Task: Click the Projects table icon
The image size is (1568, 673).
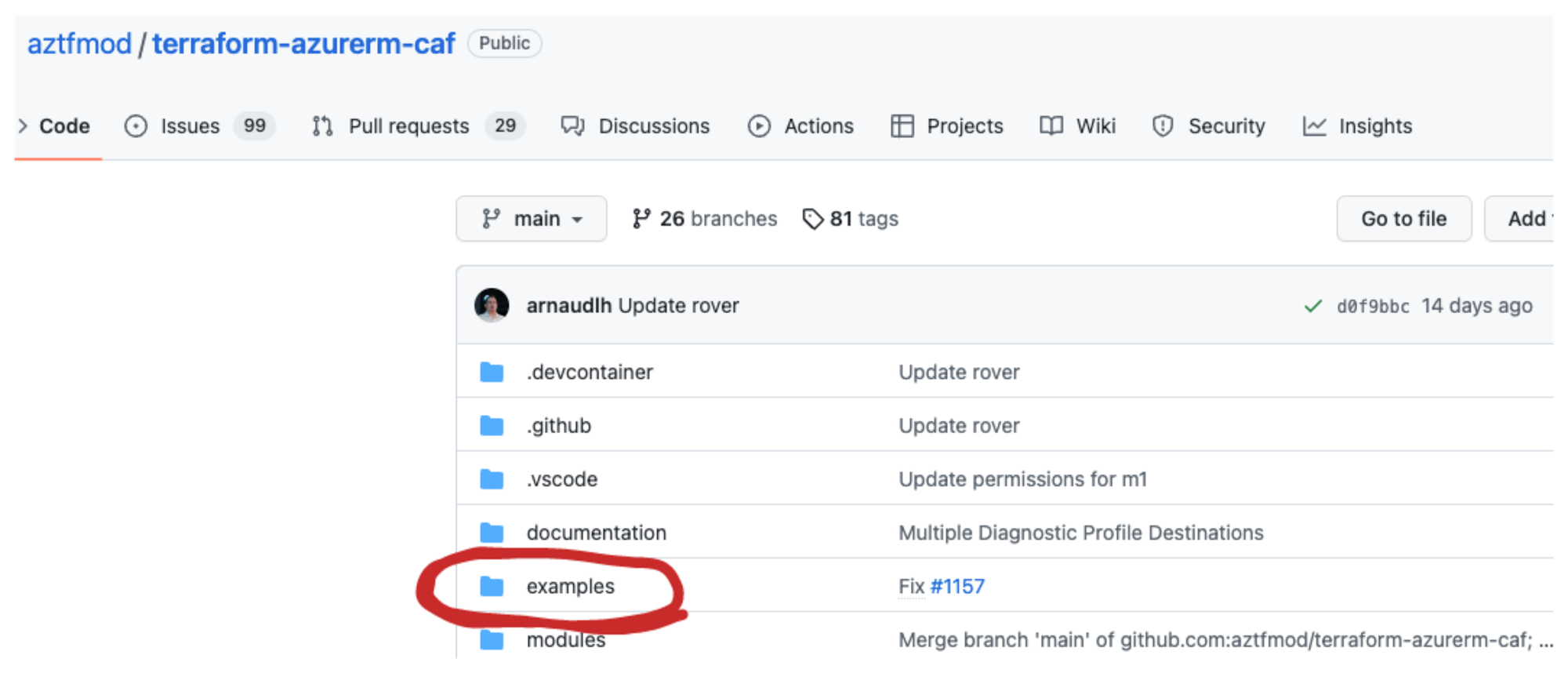Action: [x=902, y=126]
